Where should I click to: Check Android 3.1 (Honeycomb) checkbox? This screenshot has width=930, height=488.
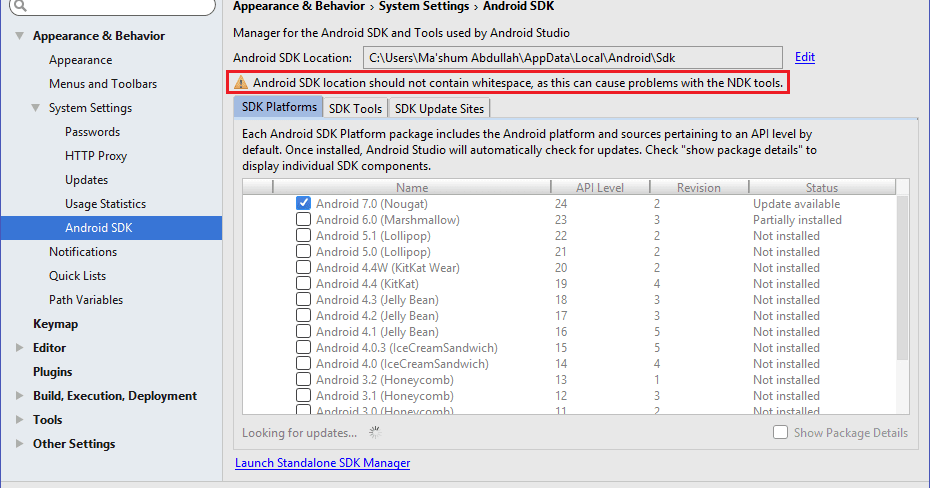pos(303,395)
